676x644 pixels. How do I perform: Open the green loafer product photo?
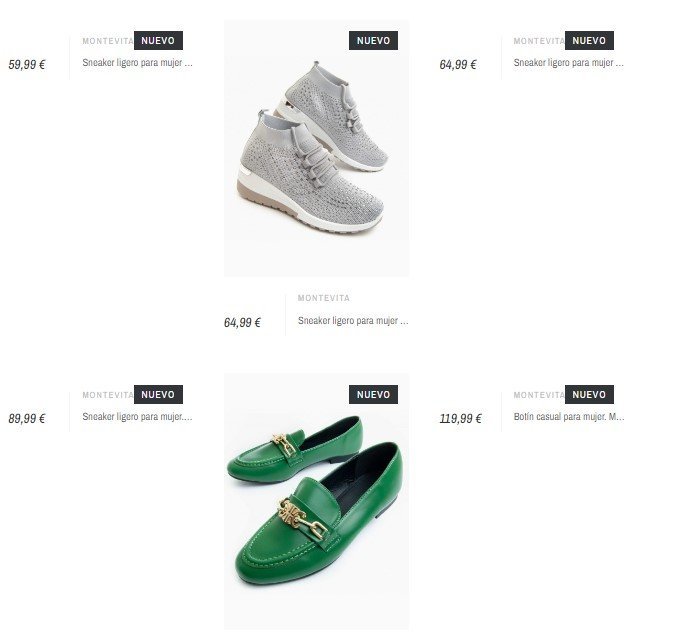click(x=316, y=501)
